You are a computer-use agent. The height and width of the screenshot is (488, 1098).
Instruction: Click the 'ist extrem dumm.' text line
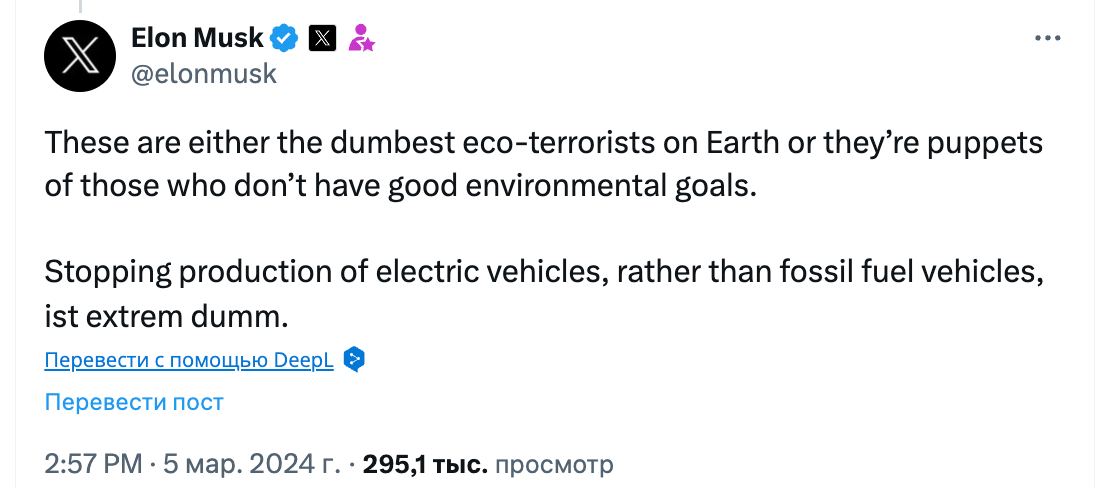pyautogui.click(x=166, y=317)
